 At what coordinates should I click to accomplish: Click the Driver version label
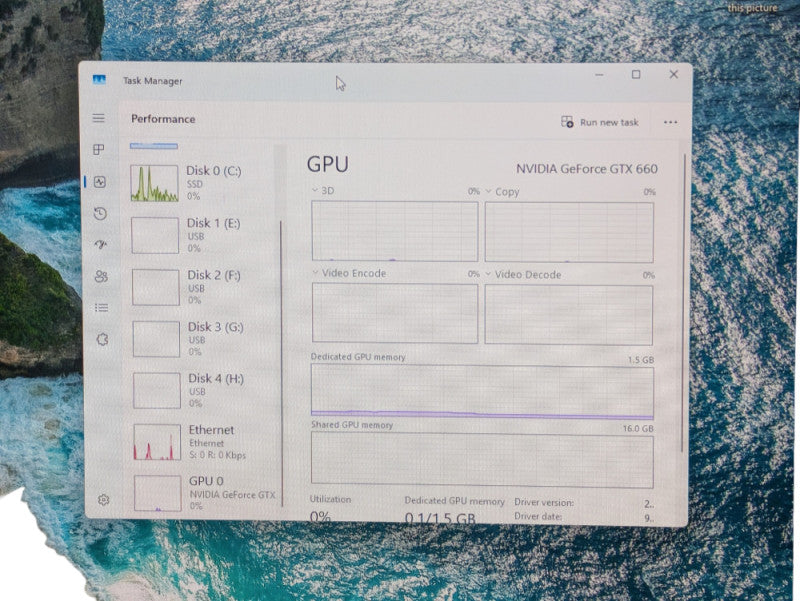click(544, 503)
